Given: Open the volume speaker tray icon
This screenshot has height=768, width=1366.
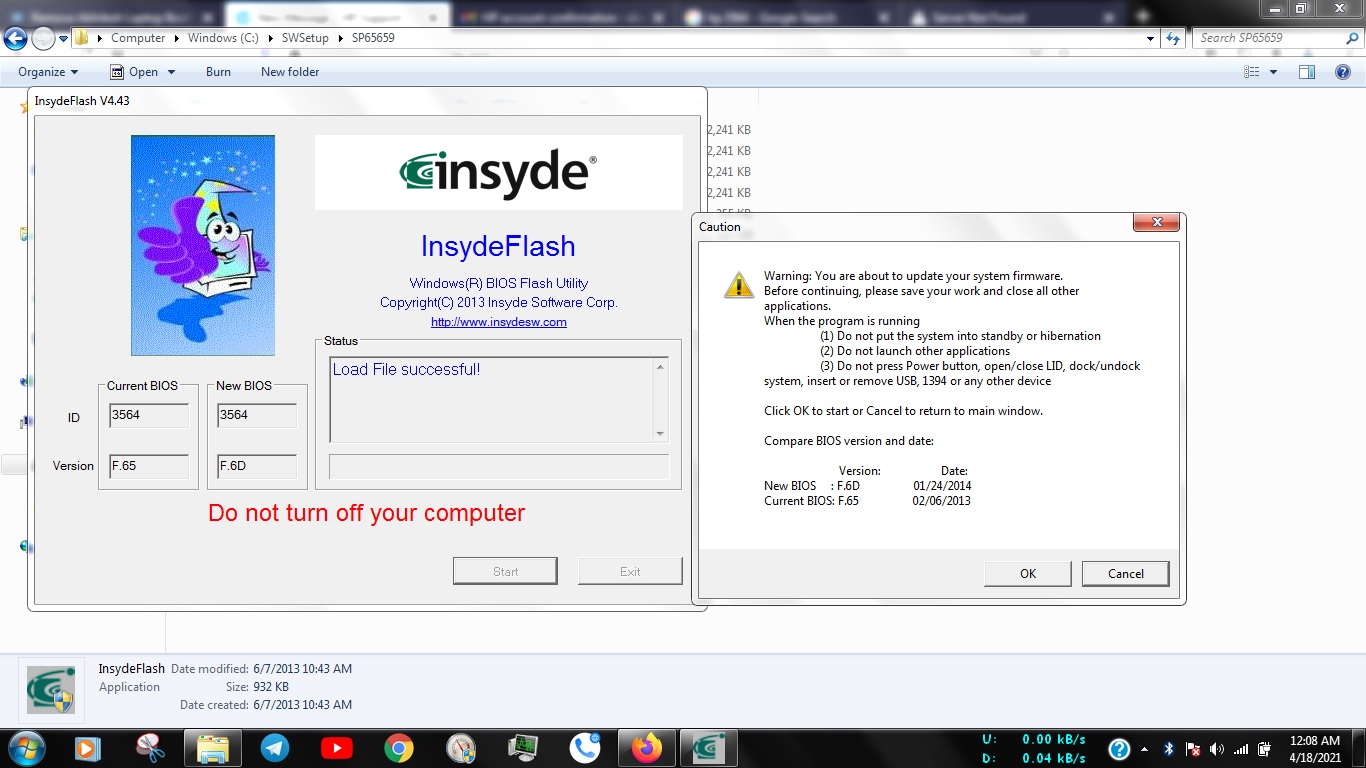Looking at the screenshot, I should click(1217, 749).
